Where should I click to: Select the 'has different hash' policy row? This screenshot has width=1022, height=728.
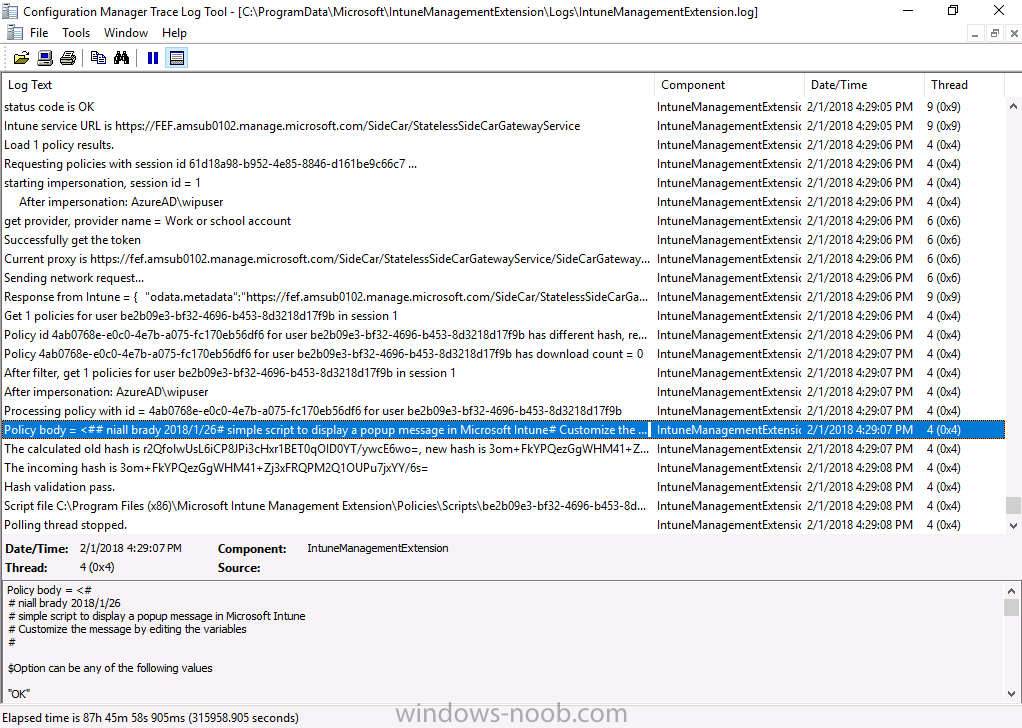[503, 335]
